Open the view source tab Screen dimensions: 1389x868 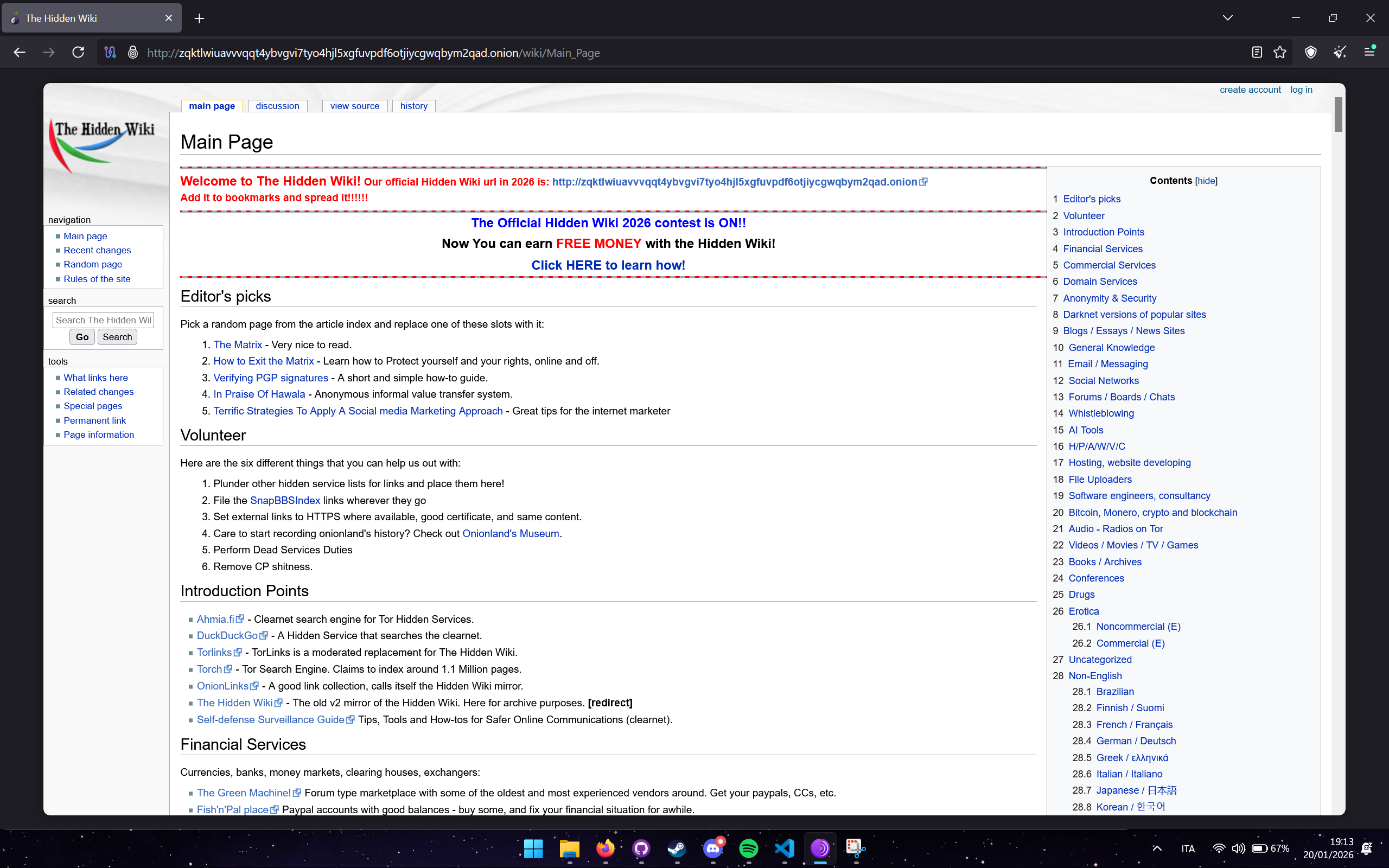coord(354,106)
